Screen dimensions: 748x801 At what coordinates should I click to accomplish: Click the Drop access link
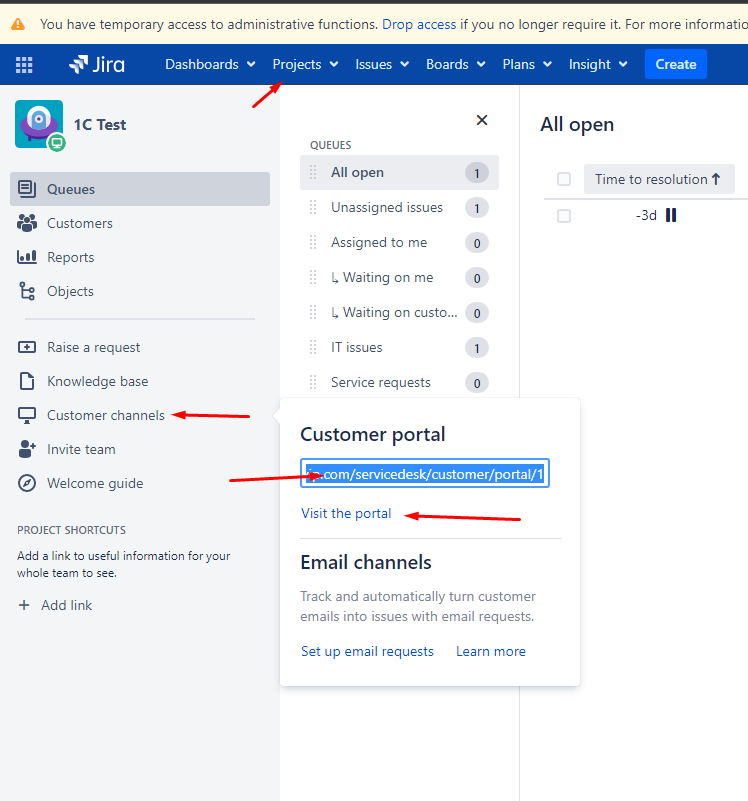coord(419,24)
